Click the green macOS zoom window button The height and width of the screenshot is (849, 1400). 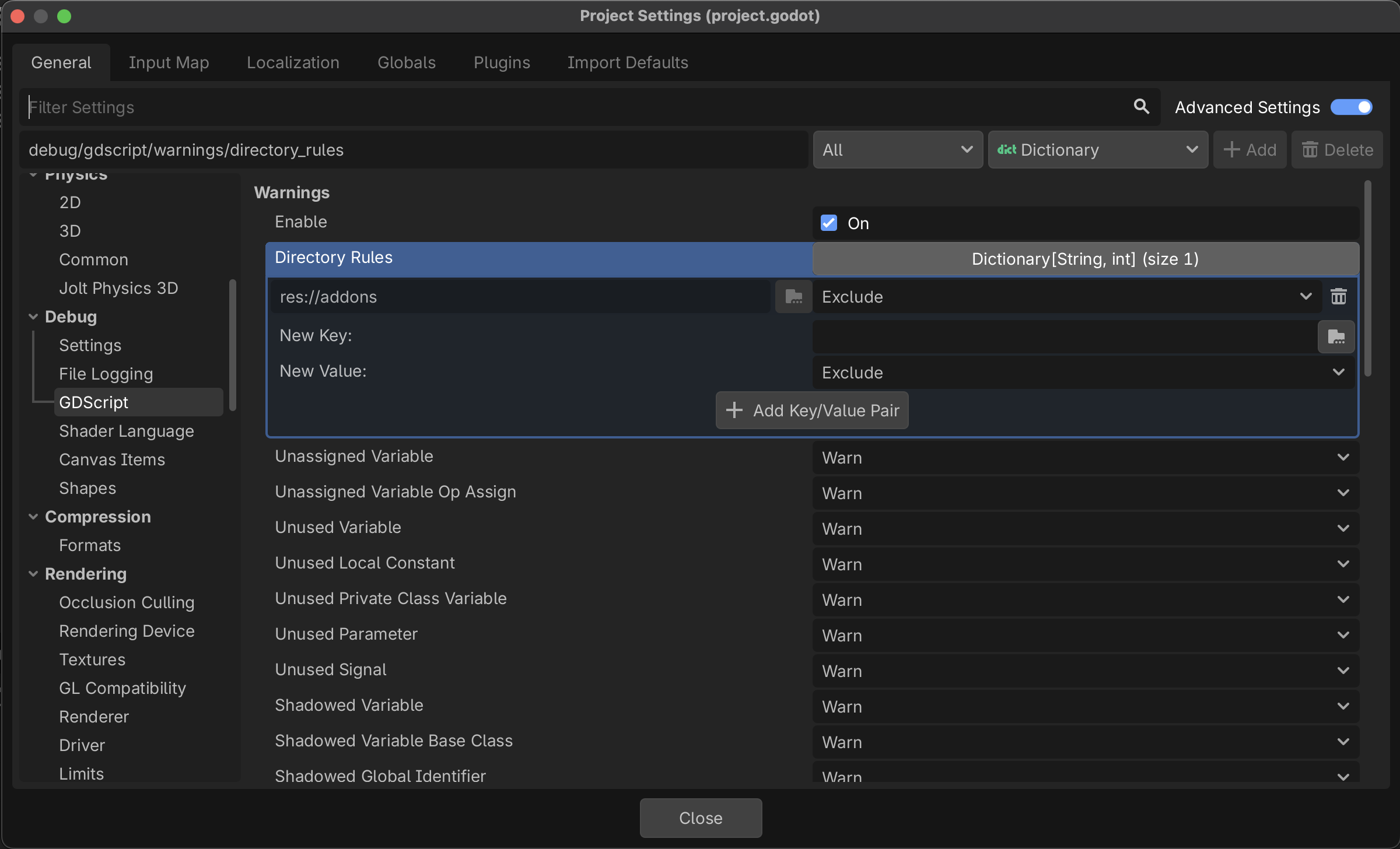64,16
